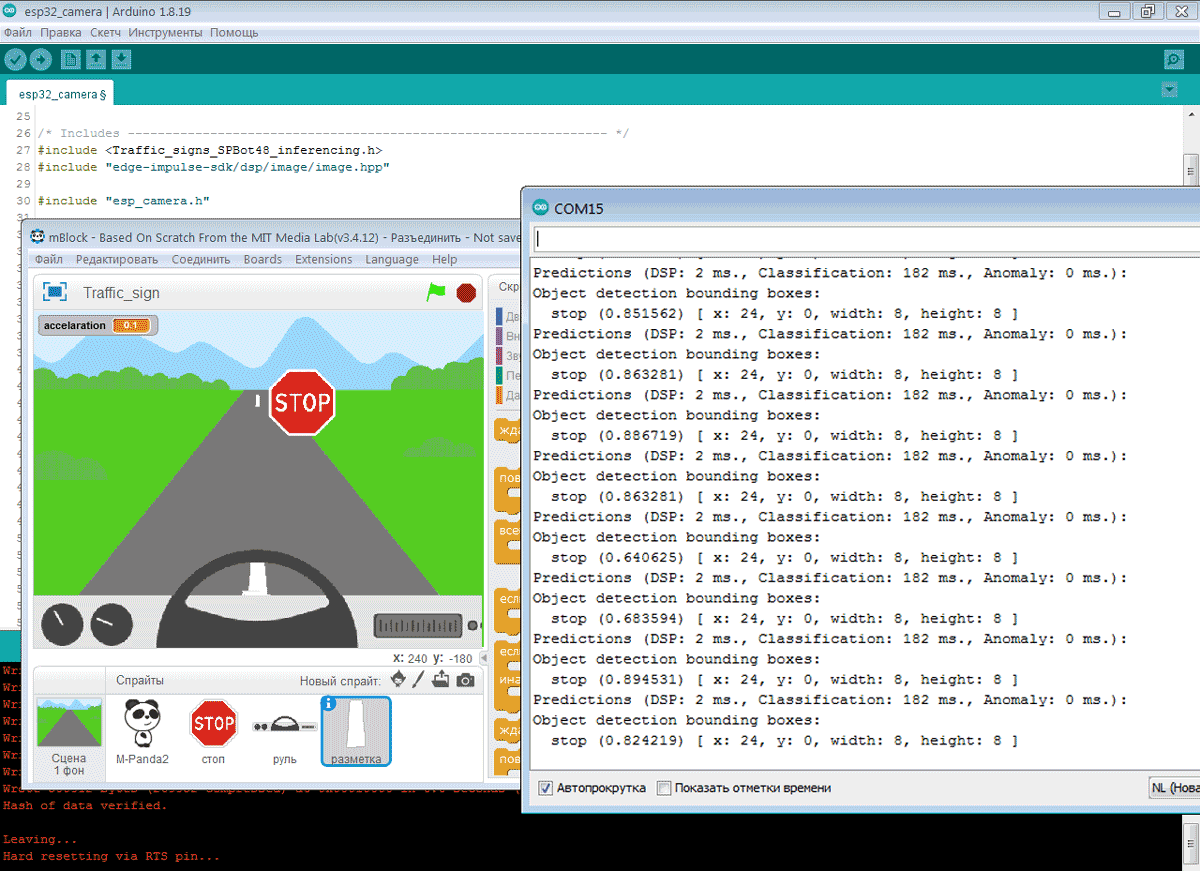The image size is (1200, 871).
Task: Click the Serial Monitor send input field
Action: click(x=866, y=239)
